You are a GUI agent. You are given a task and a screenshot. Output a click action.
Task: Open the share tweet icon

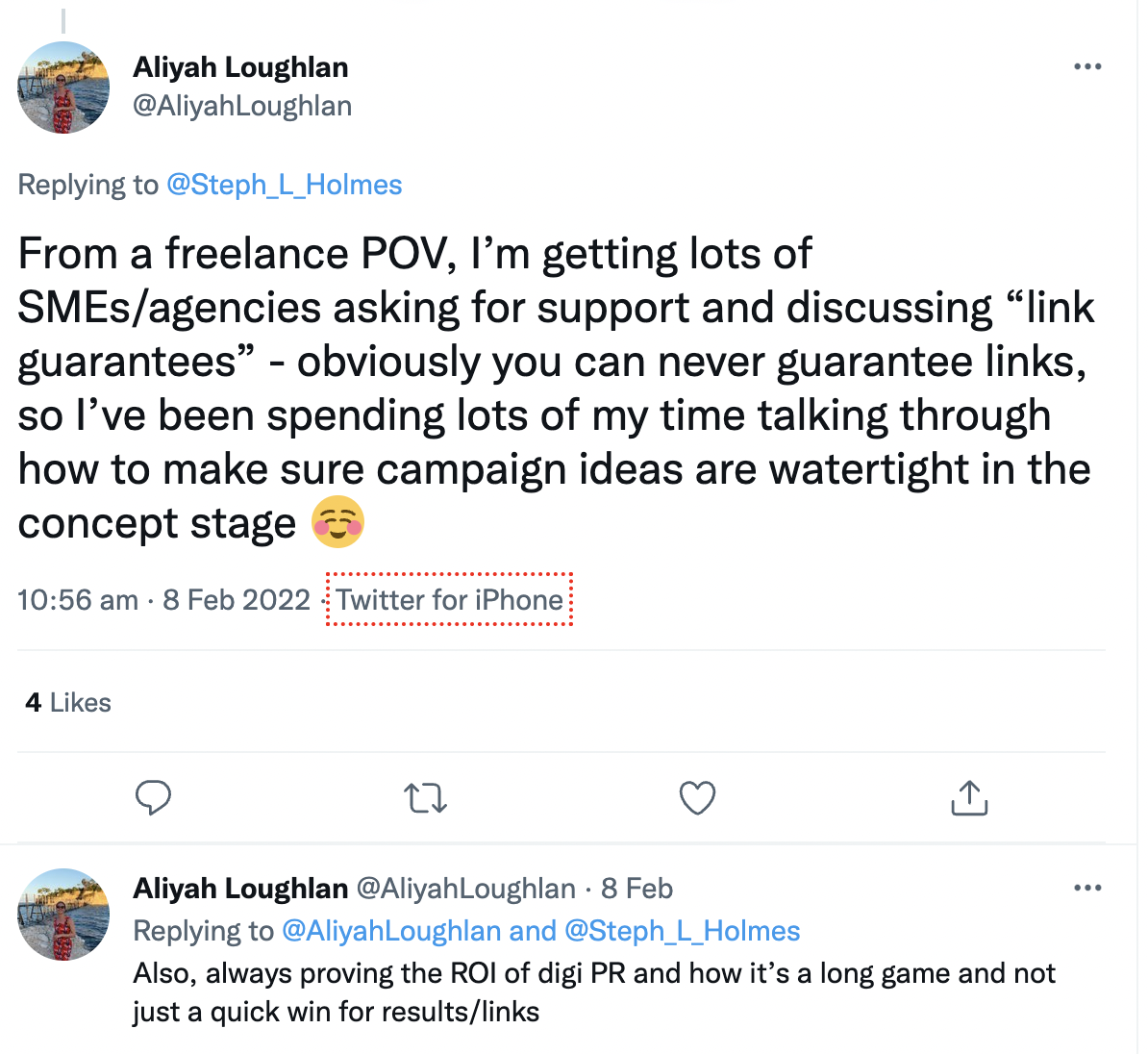click(x=969, y=798)
